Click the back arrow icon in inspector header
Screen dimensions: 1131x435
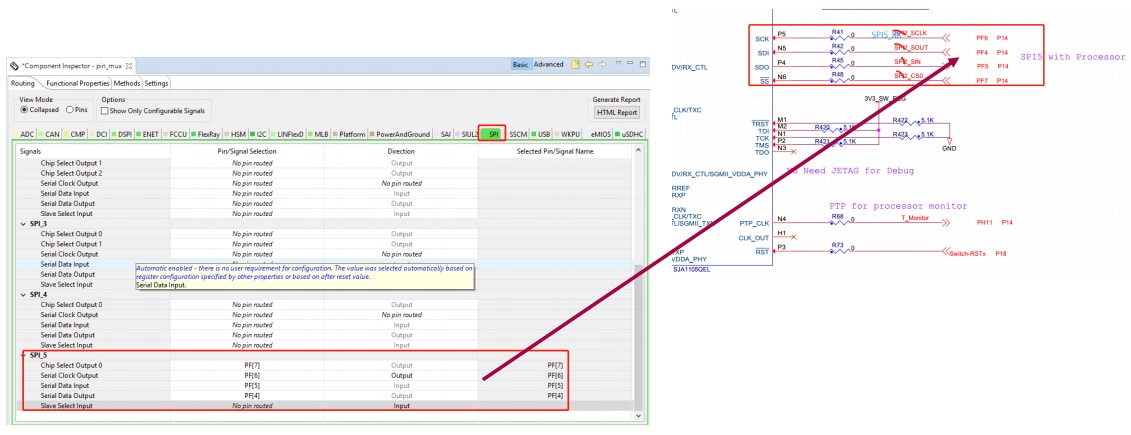pos(589,65)
